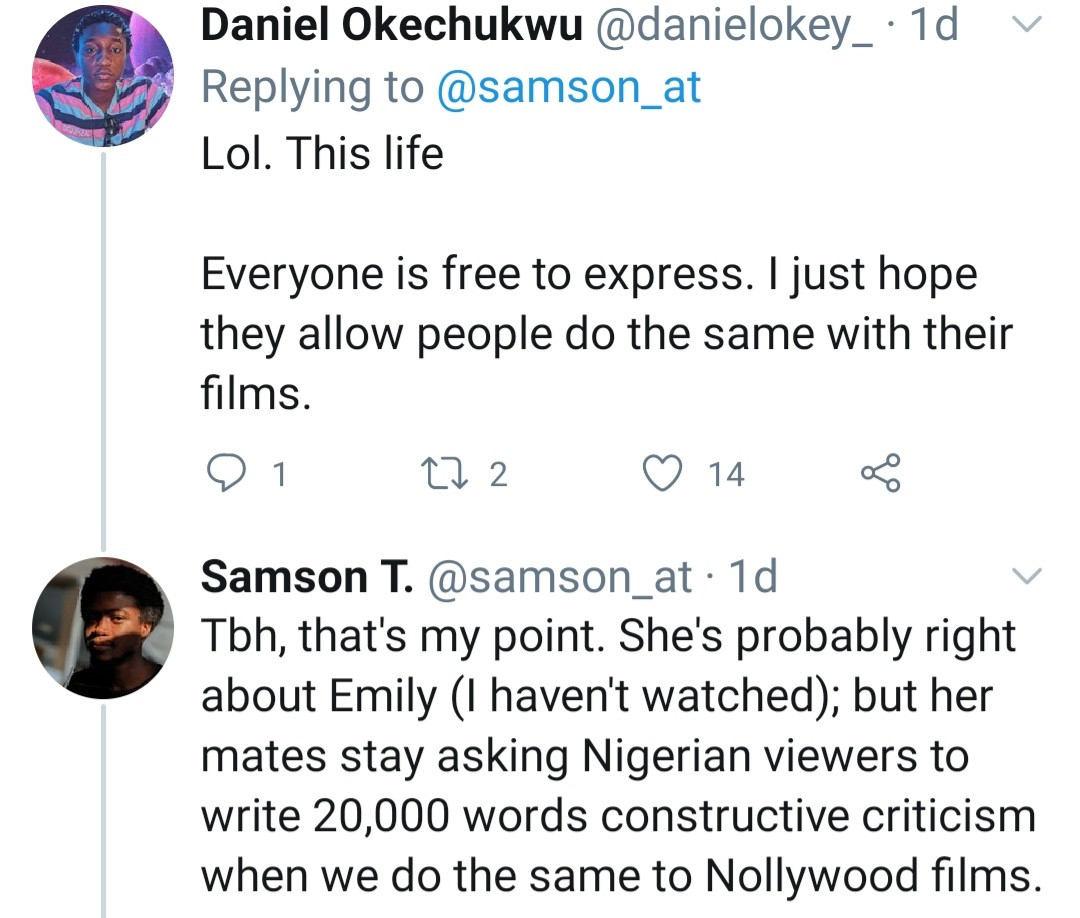
Task: Click the retweet count of 2
Action: [498, 473]
